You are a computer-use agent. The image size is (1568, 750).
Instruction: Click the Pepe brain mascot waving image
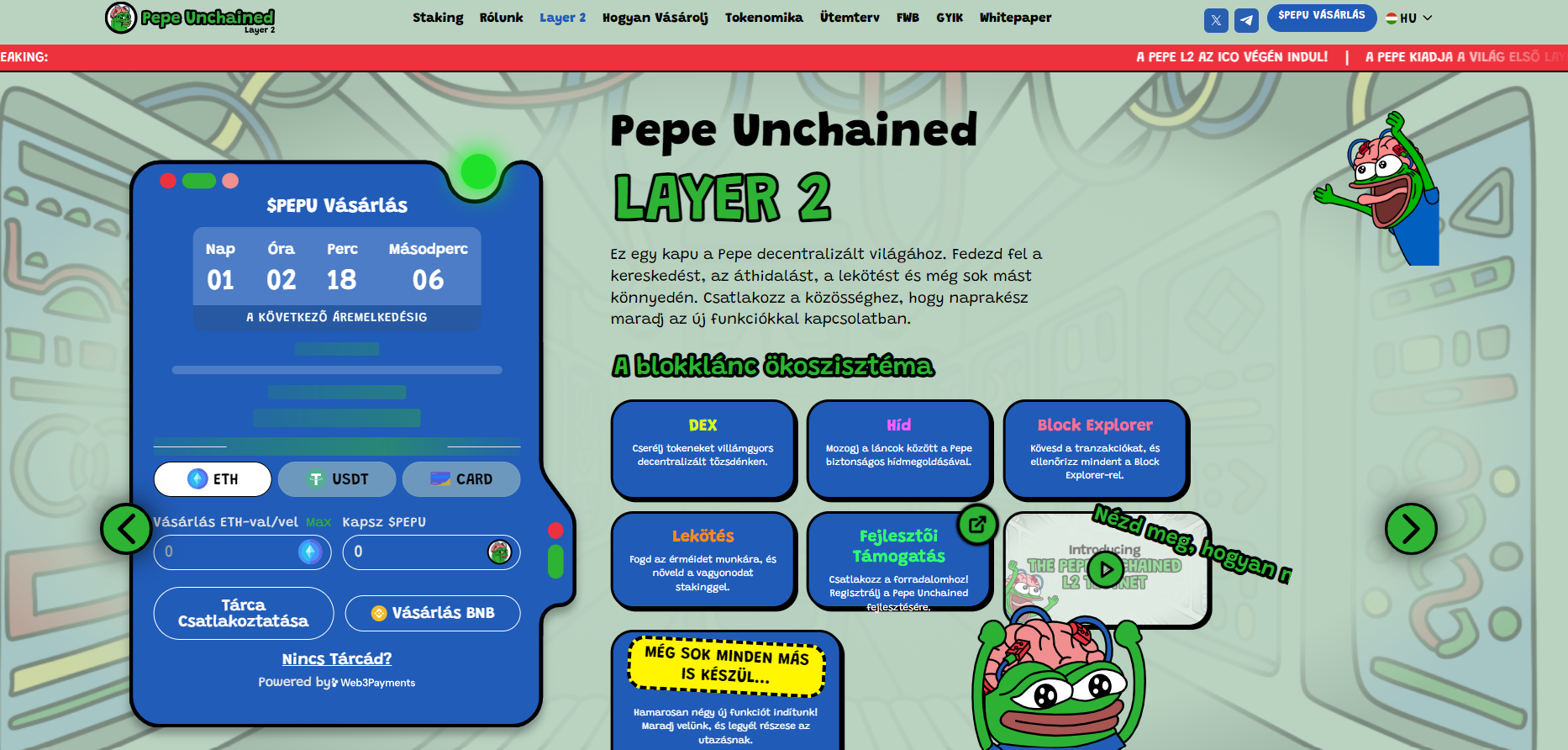click(1378, 188)
